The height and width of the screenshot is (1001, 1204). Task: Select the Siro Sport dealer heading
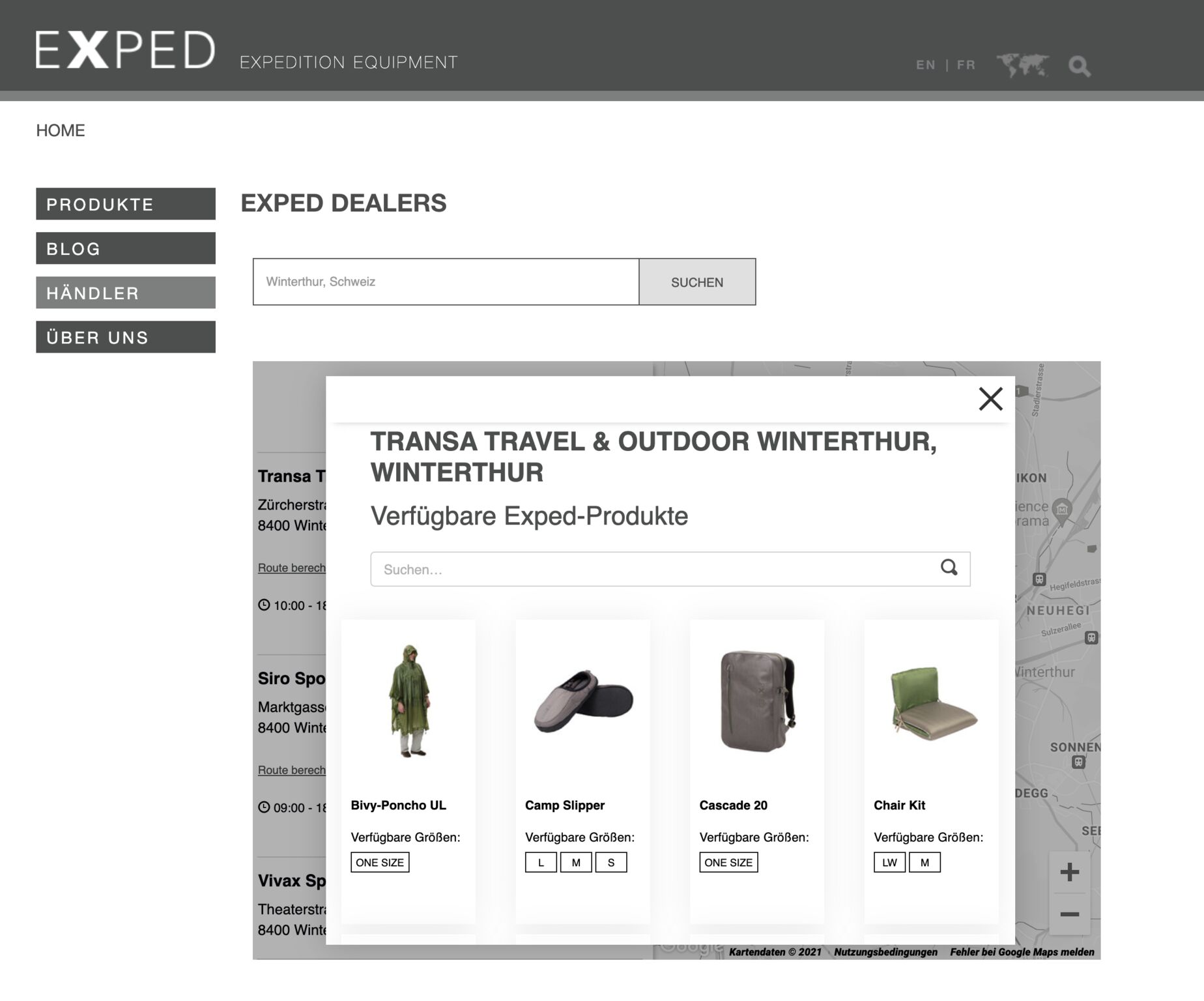(292, 678)
